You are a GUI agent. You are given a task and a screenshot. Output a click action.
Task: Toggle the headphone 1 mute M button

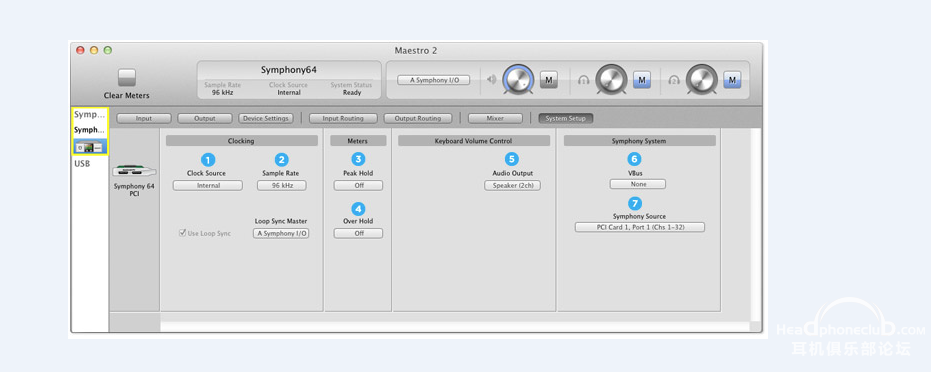(x=641, y=80)
